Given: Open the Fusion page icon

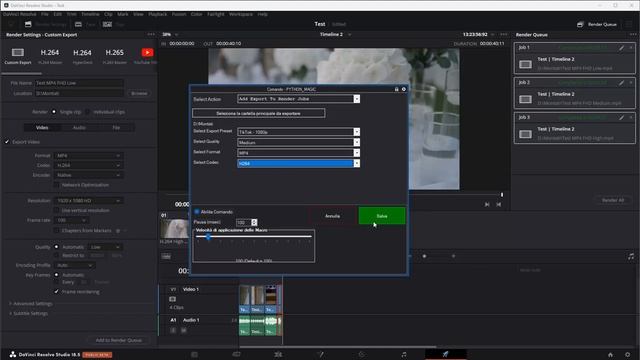Looking at the screenshot, I should point(320,354).
